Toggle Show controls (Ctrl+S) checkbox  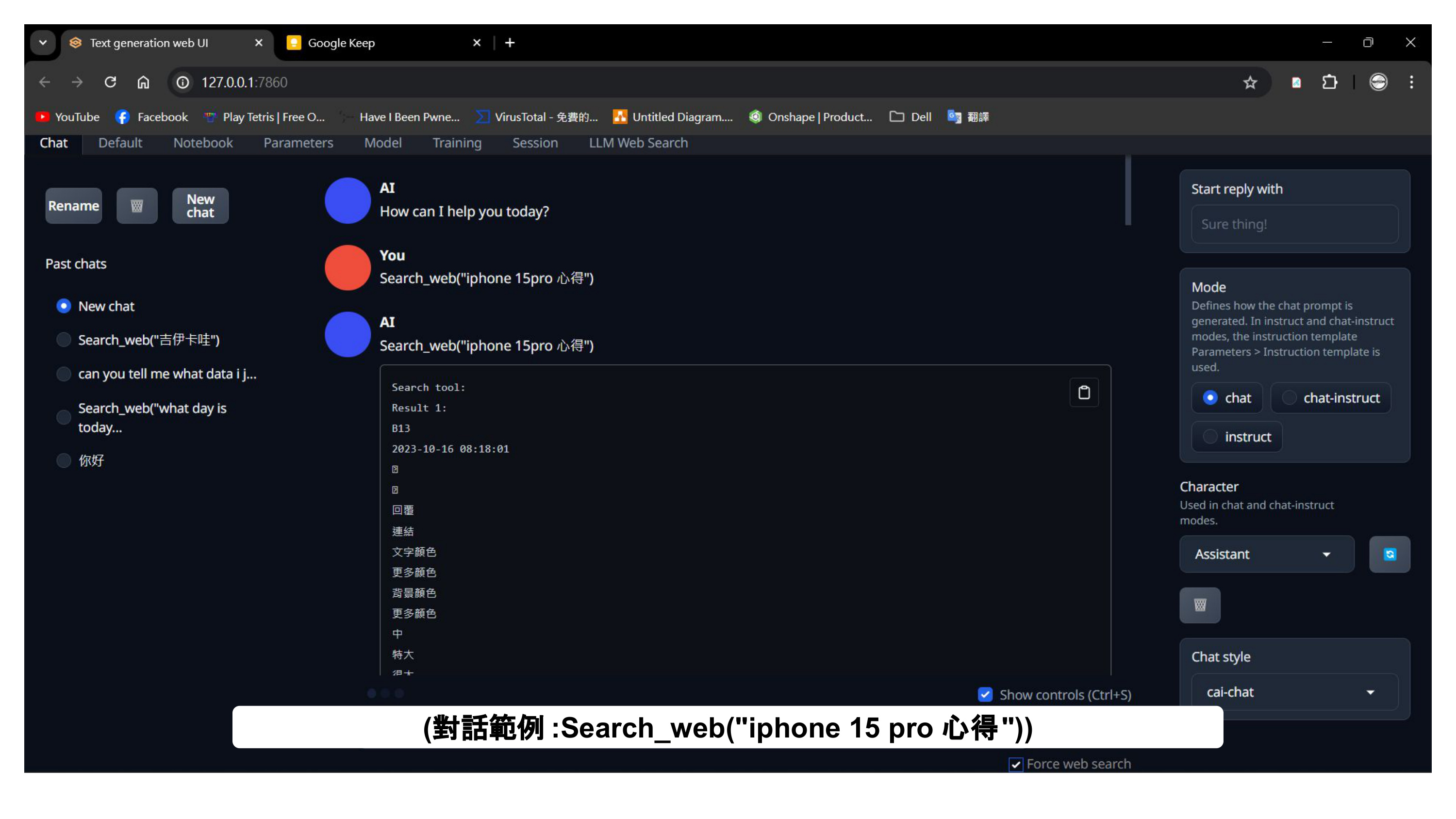pos(985,695)
